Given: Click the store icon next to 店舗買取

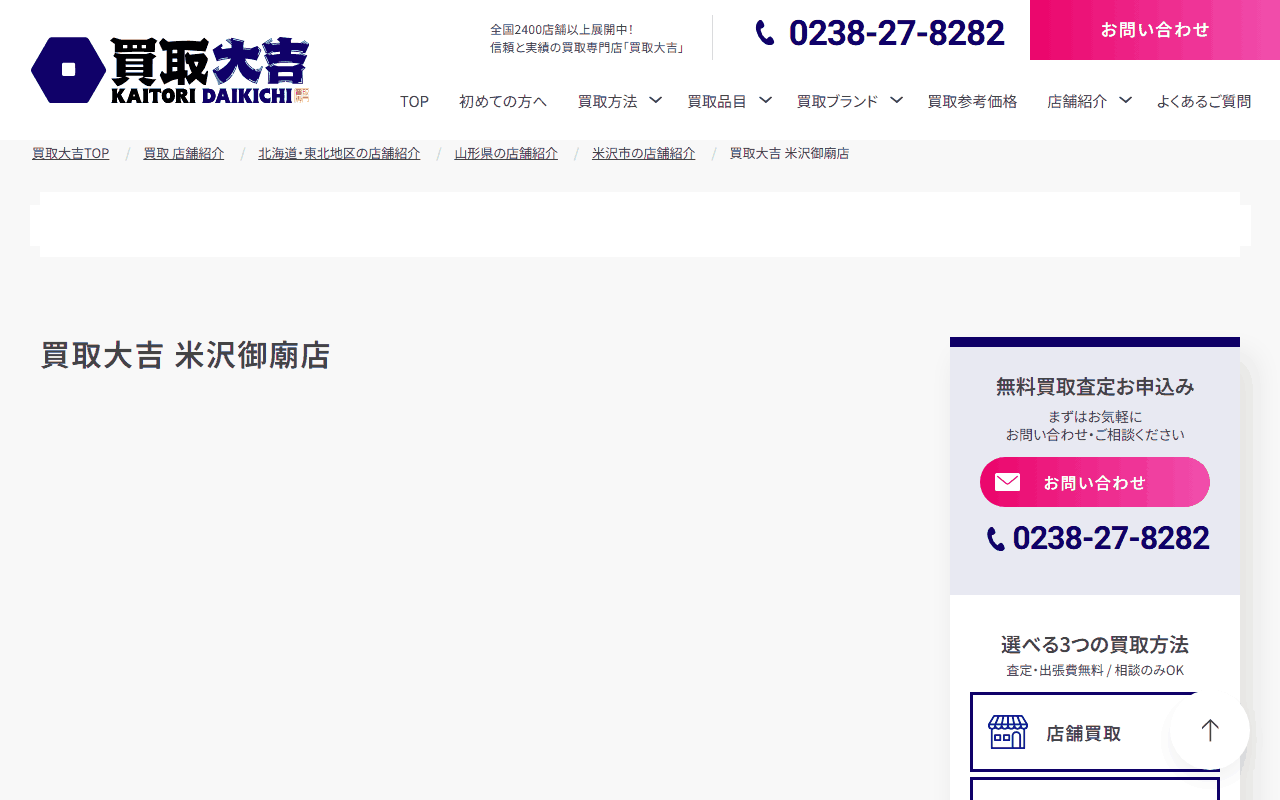Looking at the screenshot, I should tap(1007, 732).
